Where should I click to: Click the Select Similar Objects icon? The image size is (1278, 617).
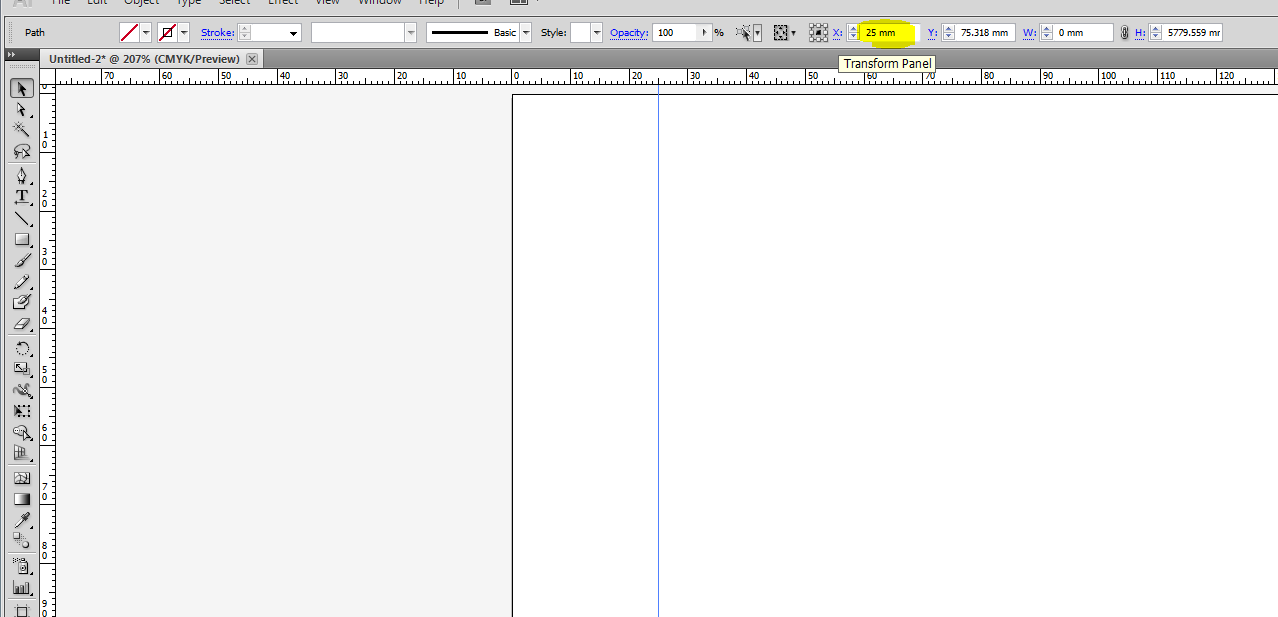(x=742, y=33)
